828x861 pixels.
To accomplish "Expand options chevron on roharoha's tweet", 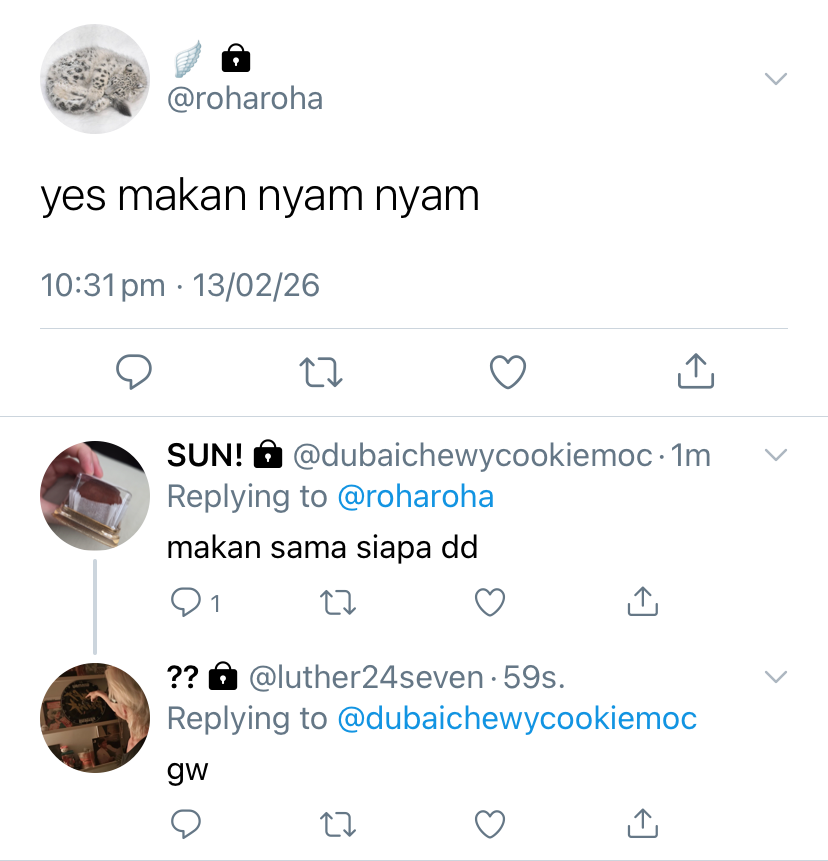I will [776, 79].
